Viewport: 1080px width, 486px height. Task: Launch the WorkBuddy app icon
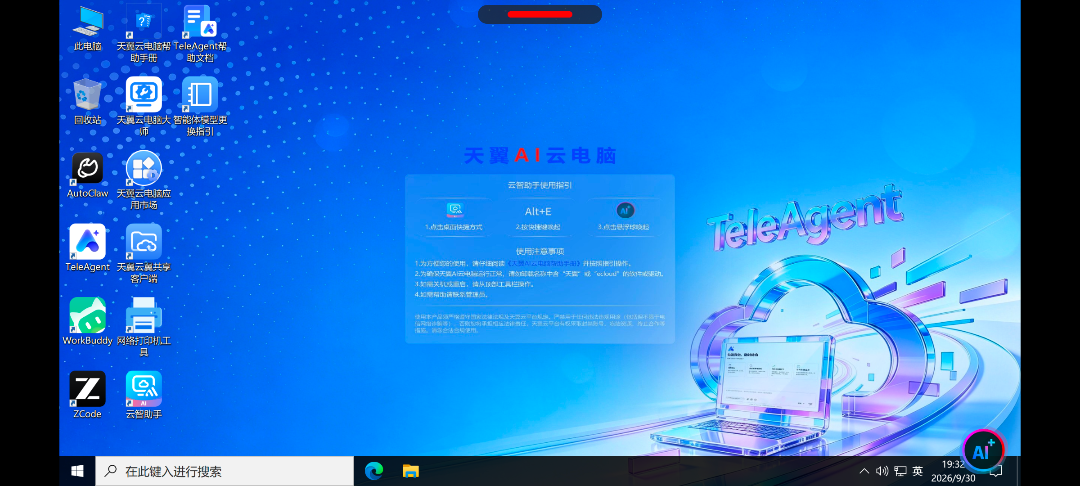[x=87, y=321]
